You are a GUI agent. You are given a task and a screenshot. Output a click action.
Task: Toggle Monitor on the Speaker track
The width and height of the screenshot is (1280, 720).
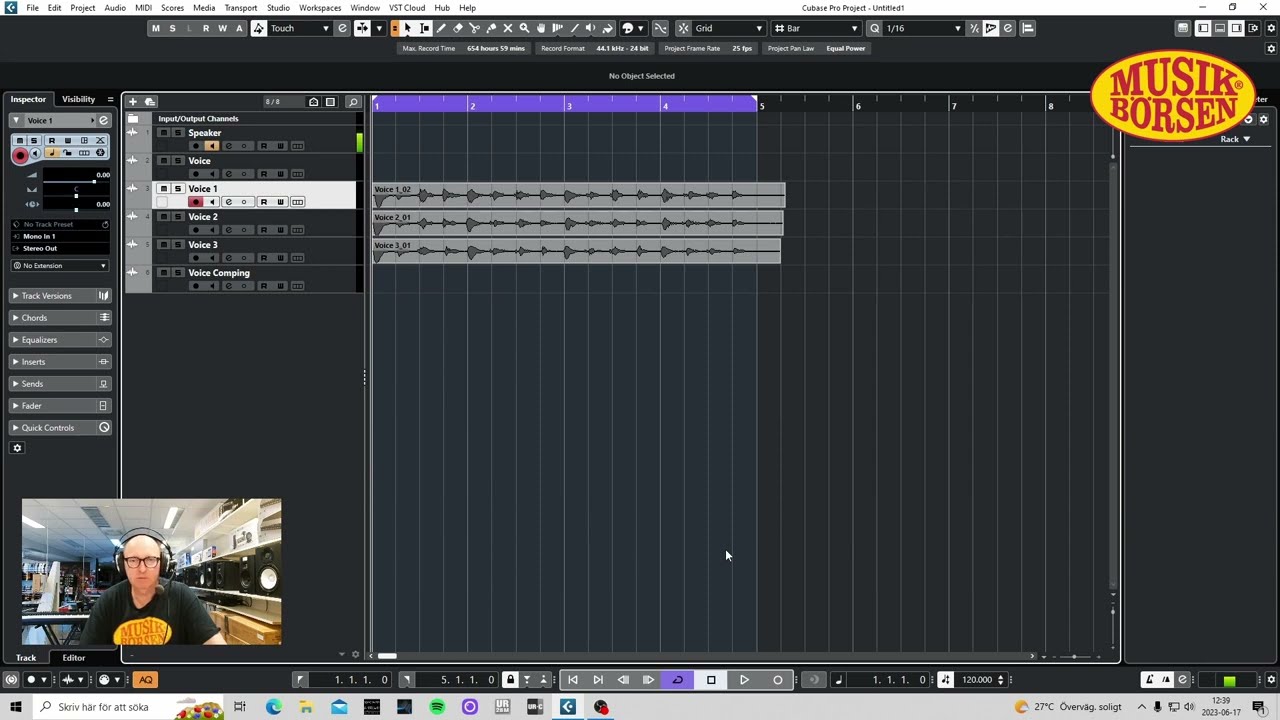click(x=211, y=146)
